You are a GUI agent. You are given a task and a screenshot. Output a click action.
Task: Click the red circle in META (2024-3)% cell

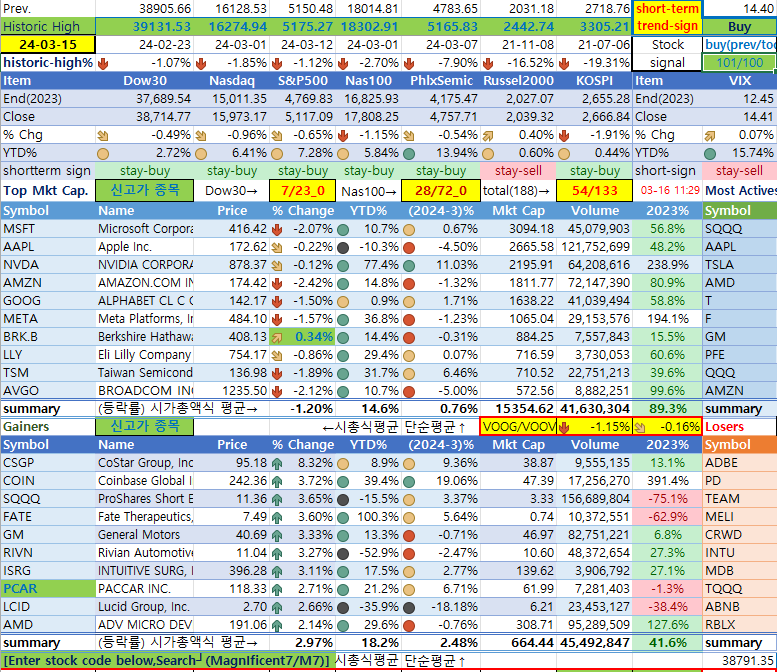pyautogui.click(x=409, y=320)
